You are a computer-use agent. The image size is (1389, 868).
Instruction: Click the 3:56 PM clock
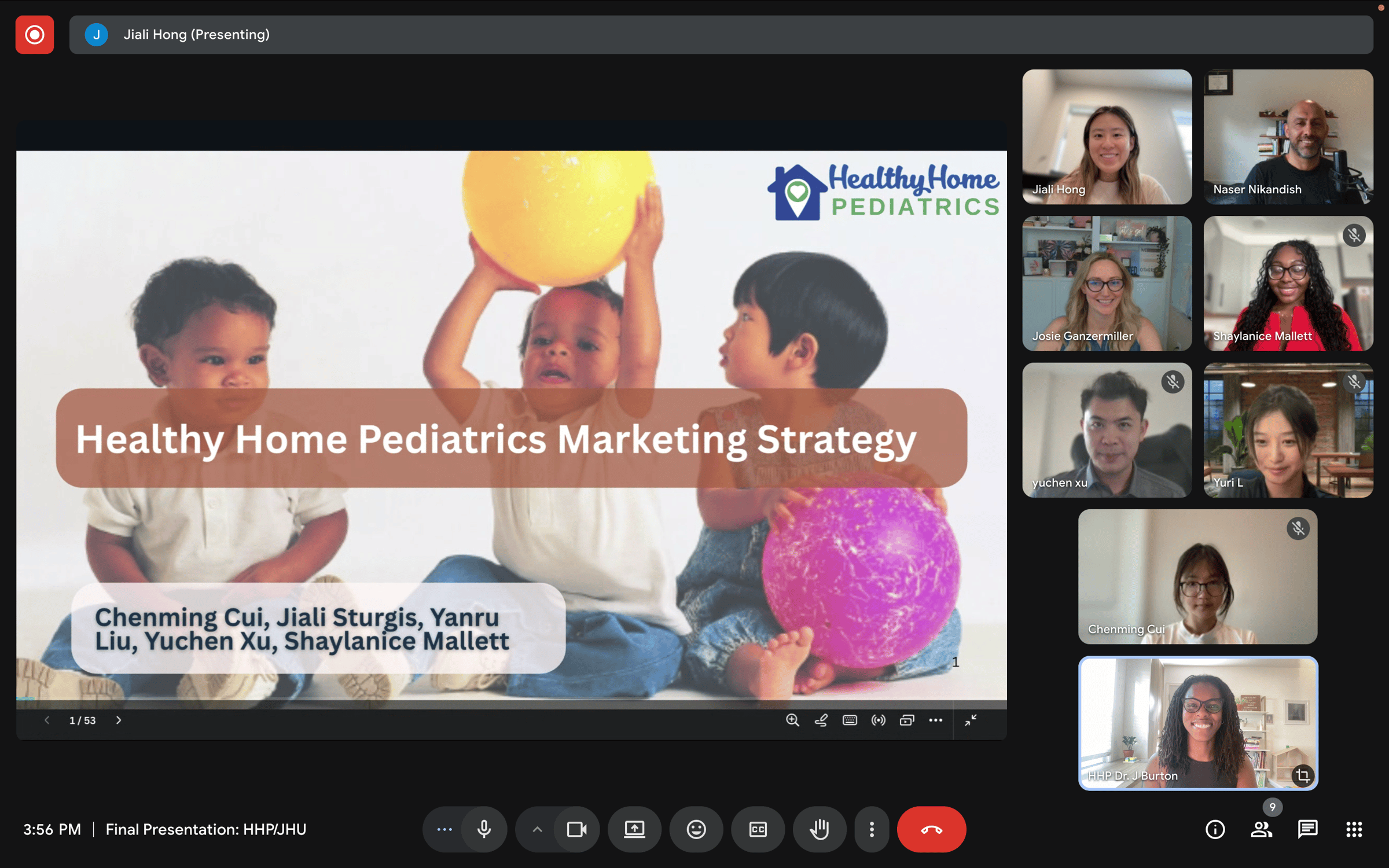coord(52,829)
